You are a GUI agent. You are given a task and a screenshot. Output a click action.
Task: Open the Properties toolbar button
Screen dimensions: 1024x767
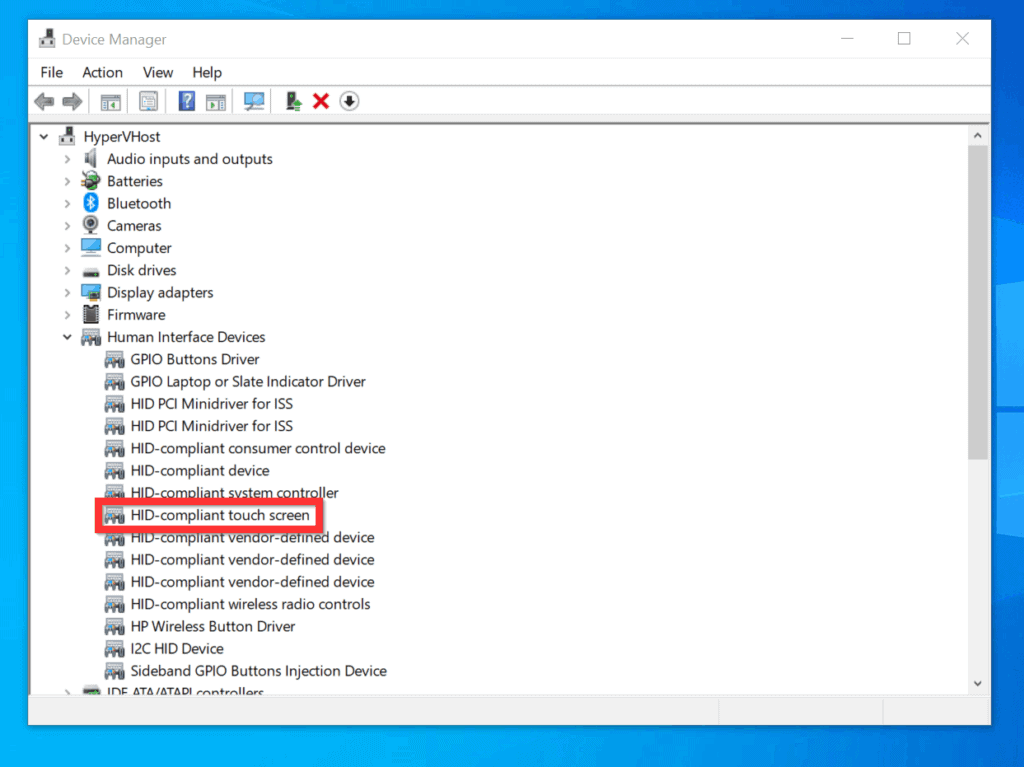click(x=148, y=101)
